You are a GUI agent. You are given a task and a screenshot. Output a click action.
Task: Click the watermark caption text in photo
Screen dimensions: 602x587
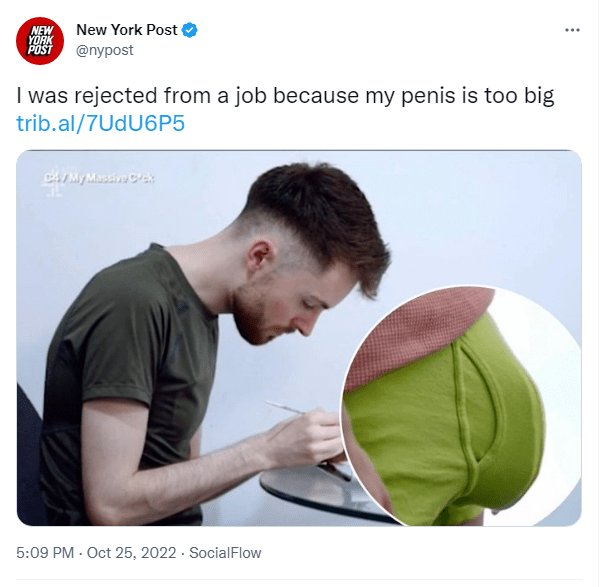tap(109, 178)
